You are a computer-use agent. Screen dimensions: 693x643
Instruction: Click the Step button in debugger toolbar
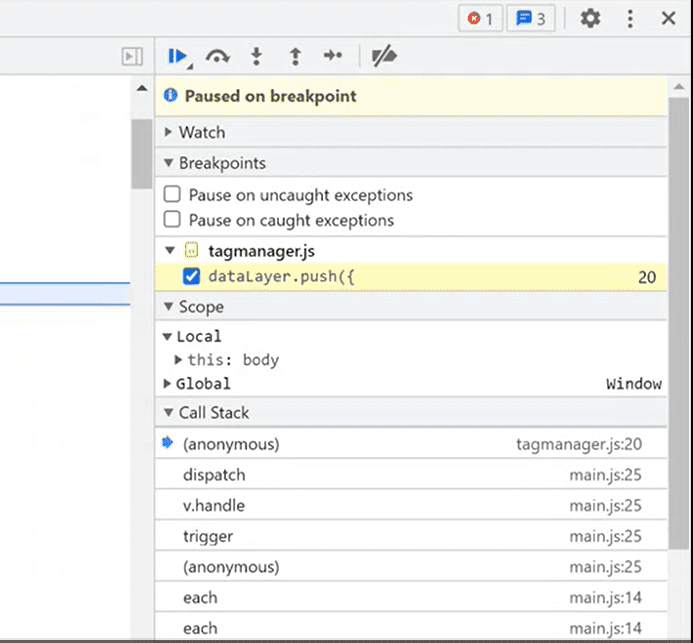pyautogui.click(x=333, y=57)
